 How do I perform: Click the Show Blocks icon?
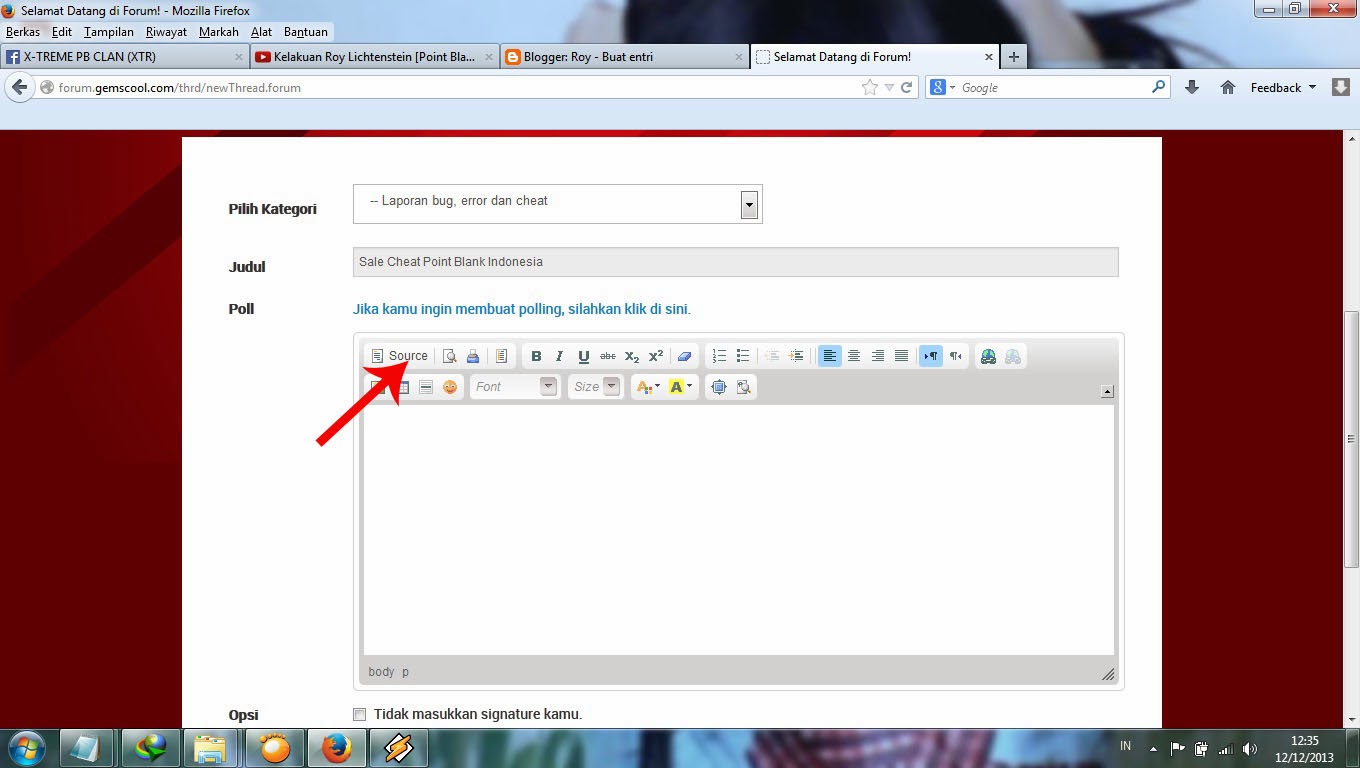click(x=743, y=387)
